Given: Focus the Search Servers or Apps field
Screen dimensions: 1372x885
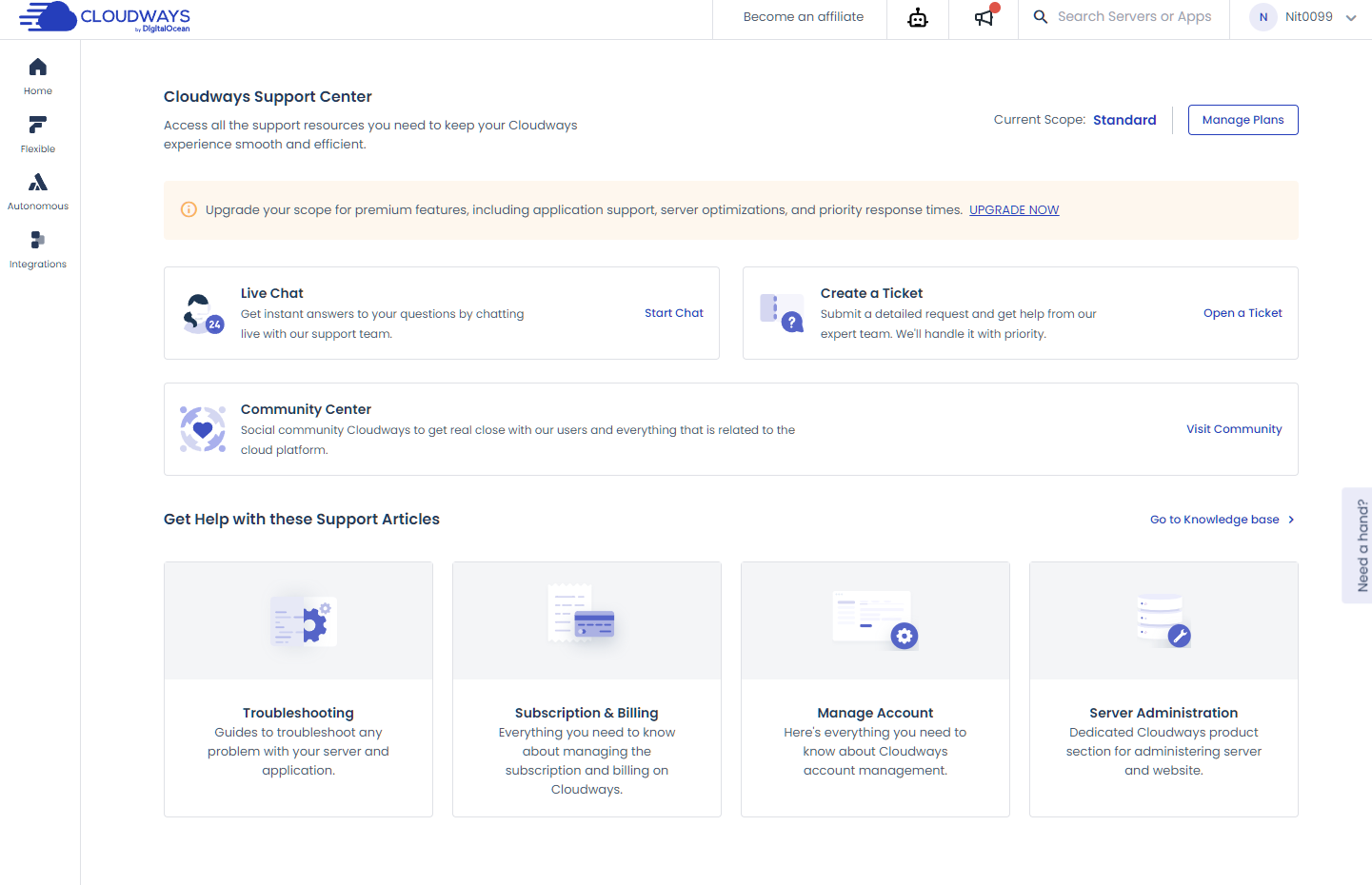Looking at the screenshot, I should (x=1135, y=17).
